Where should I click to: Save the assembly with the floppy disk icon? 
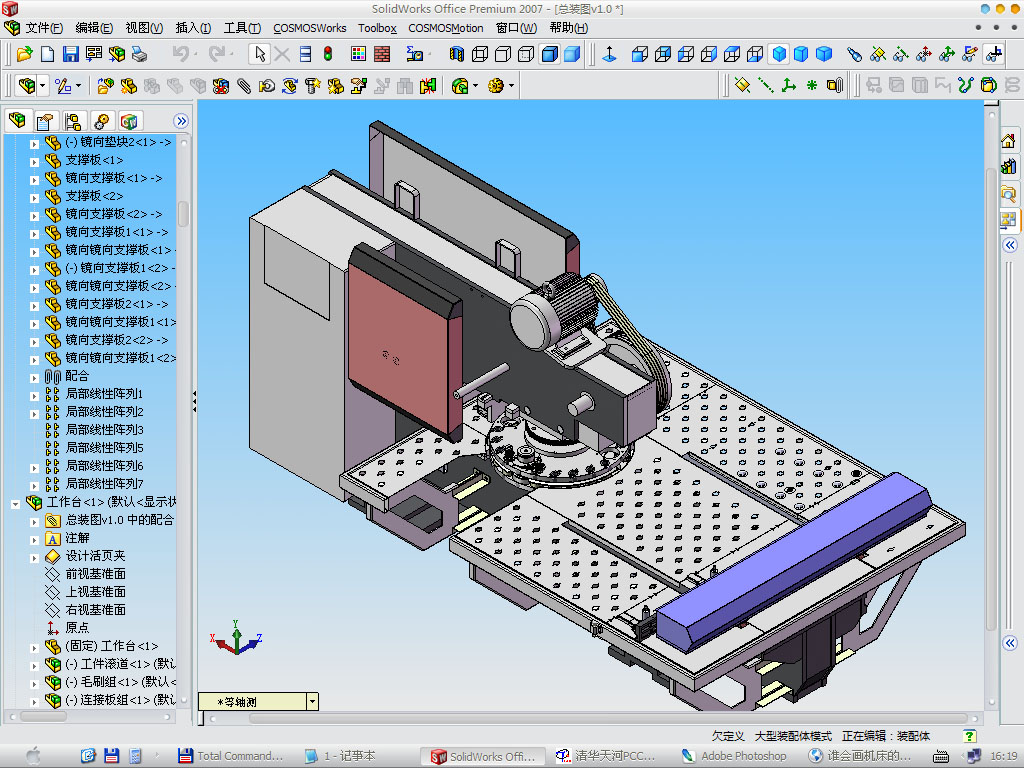(71, 54)
